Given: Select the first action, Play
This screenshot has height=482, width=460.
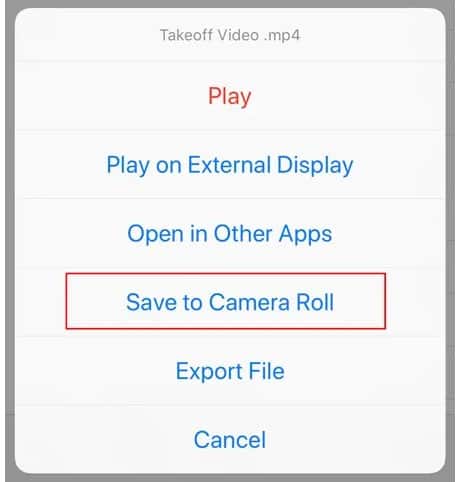Looking at the screenshot, I should pyautogui.click(x=230, y=96).
